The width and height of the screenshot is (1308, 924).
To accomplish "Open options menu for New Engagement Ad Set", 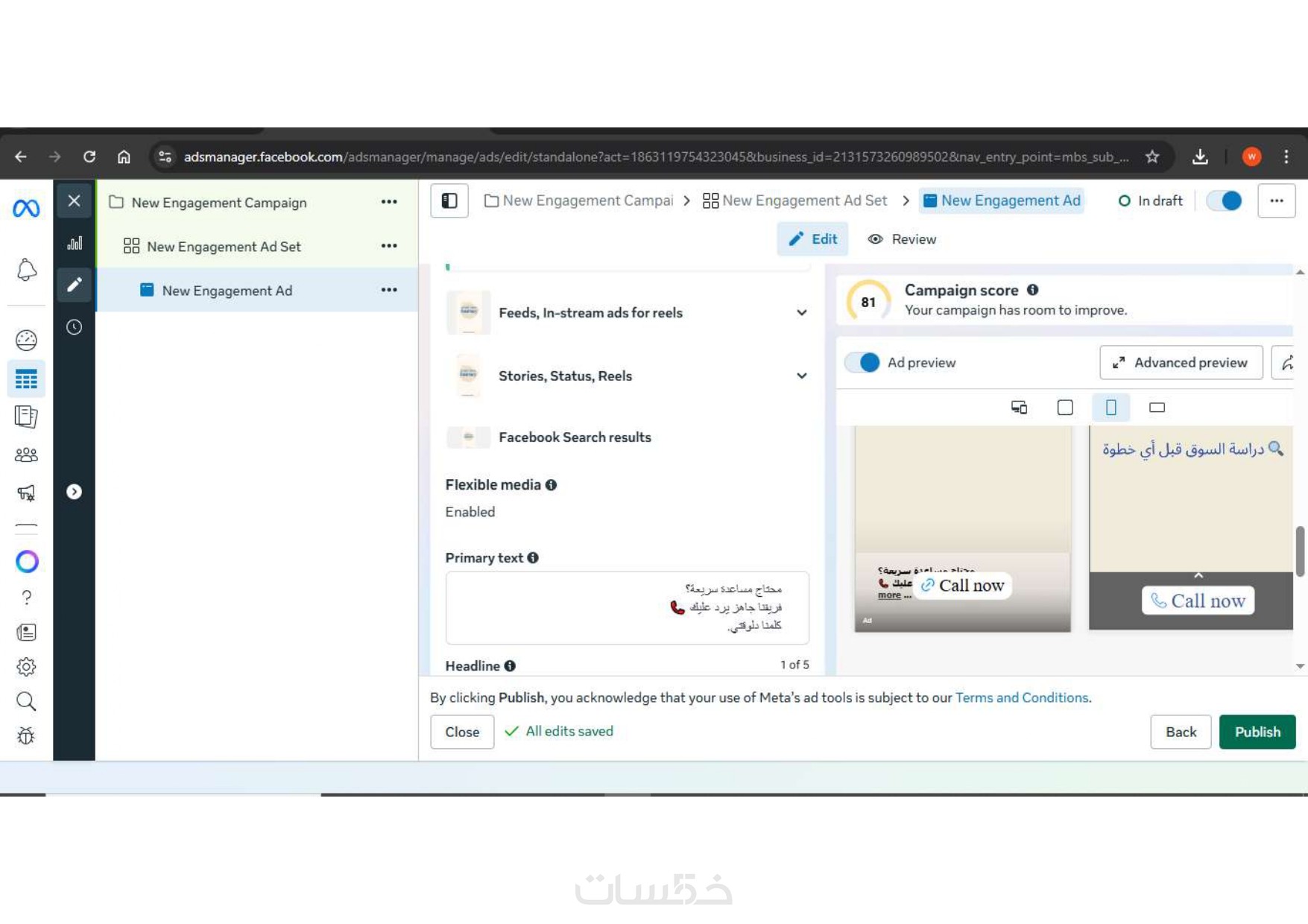I will 389,246.
